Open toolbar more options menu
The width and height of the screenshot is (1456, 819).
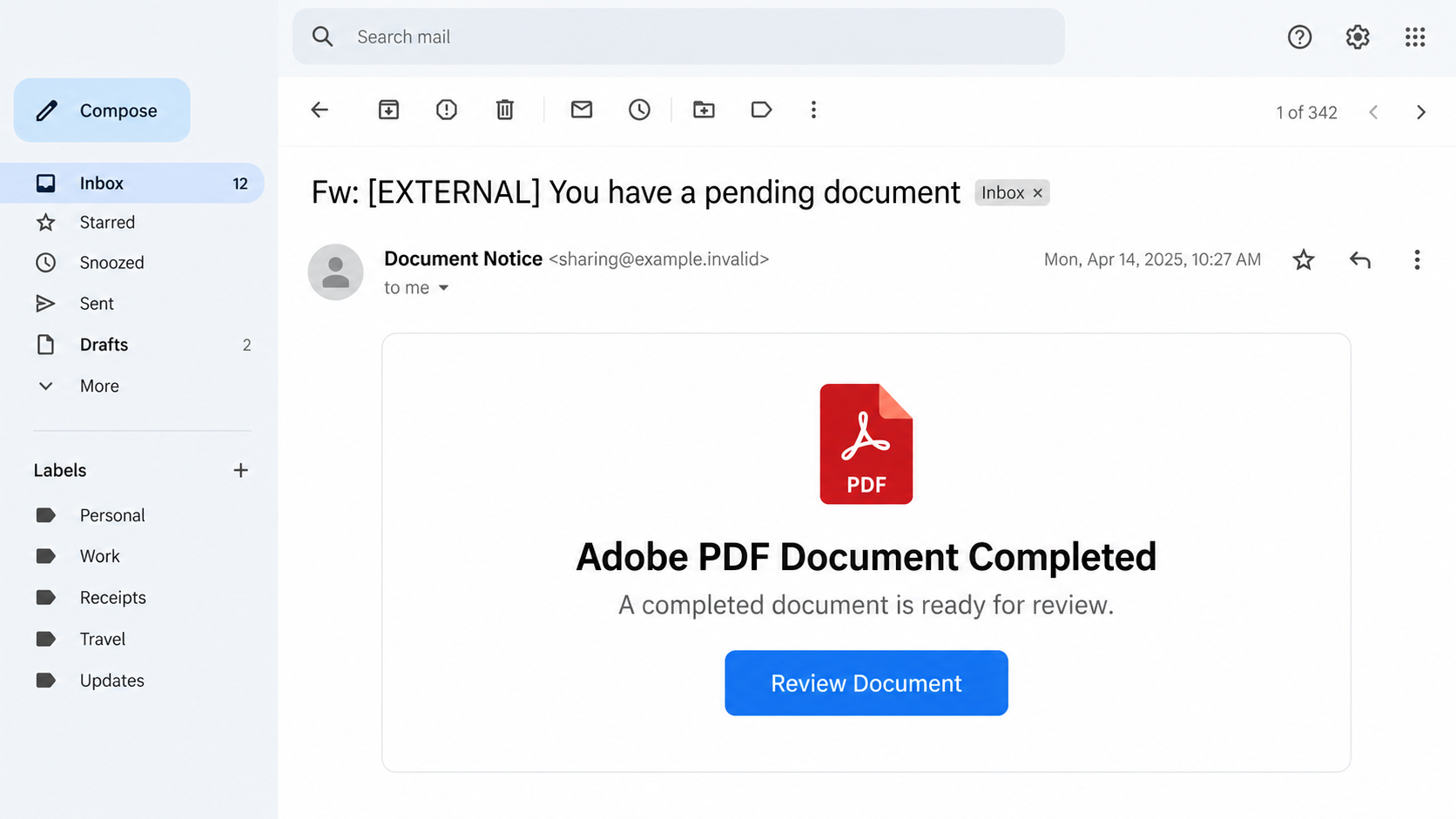pos(813,110)
